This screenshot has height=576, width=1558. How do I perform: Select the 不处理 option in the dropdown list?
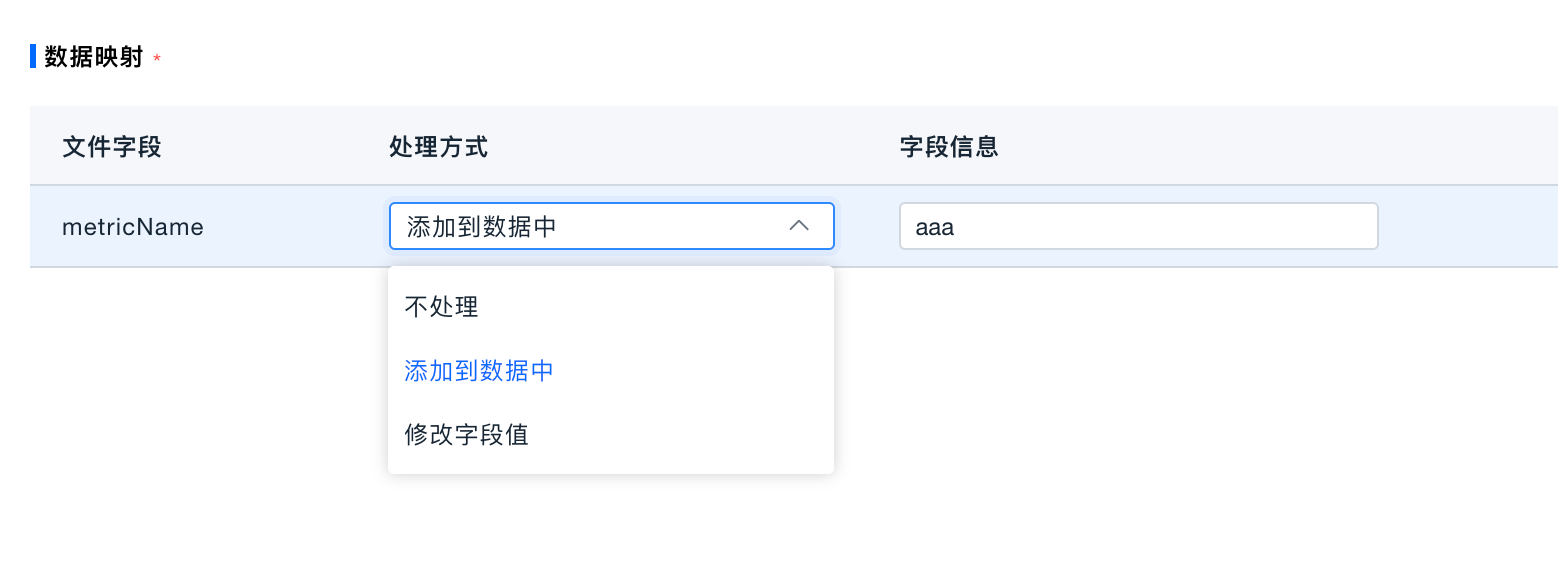(x=440, y=306)
